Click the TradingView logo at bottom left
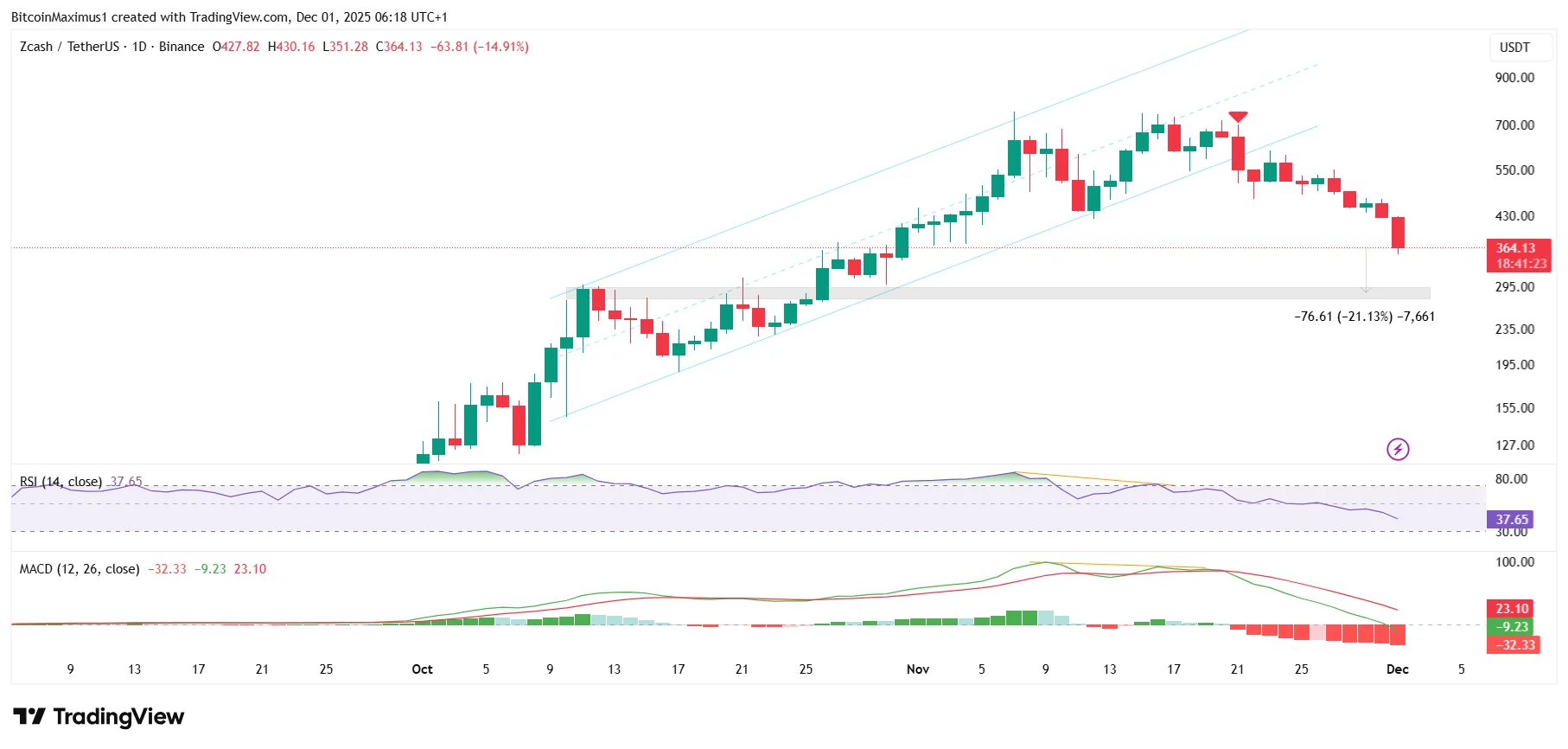 99,716
